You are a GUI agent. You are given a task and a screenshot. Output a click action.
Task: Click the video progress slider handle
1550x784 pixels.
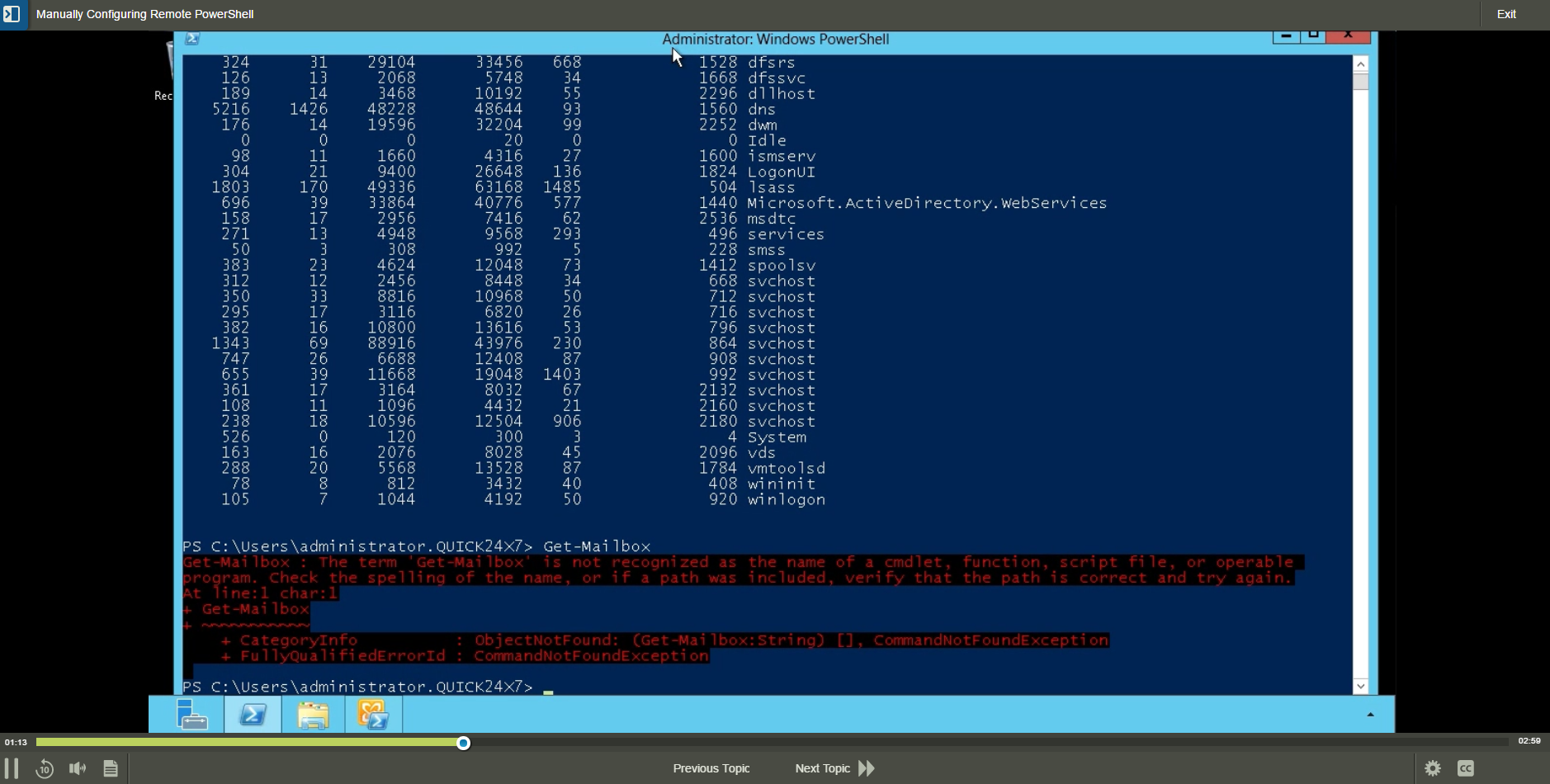tap(464, 742)
